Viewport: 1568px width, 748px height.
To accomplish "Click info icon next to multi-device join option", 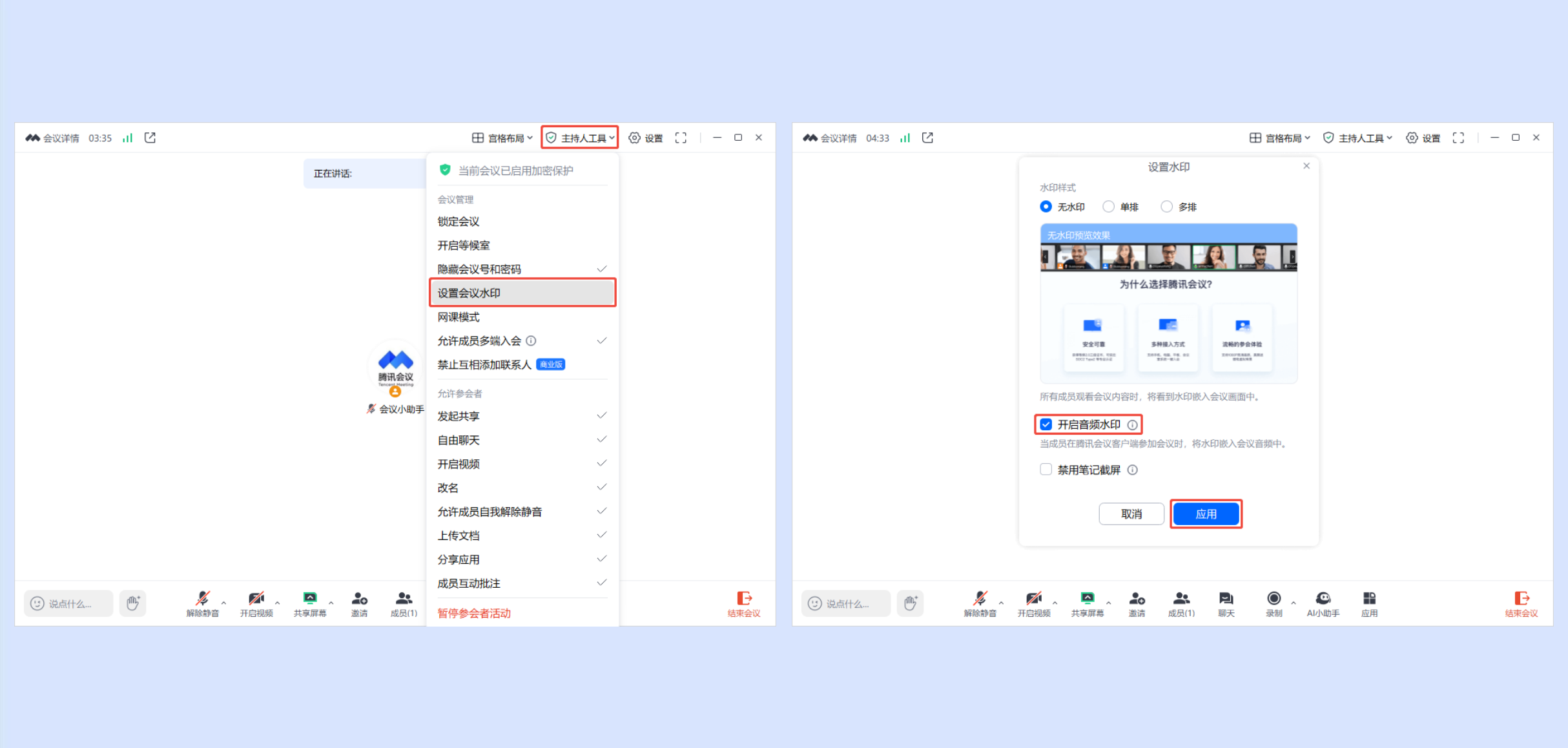I will [x=531, y=340].
